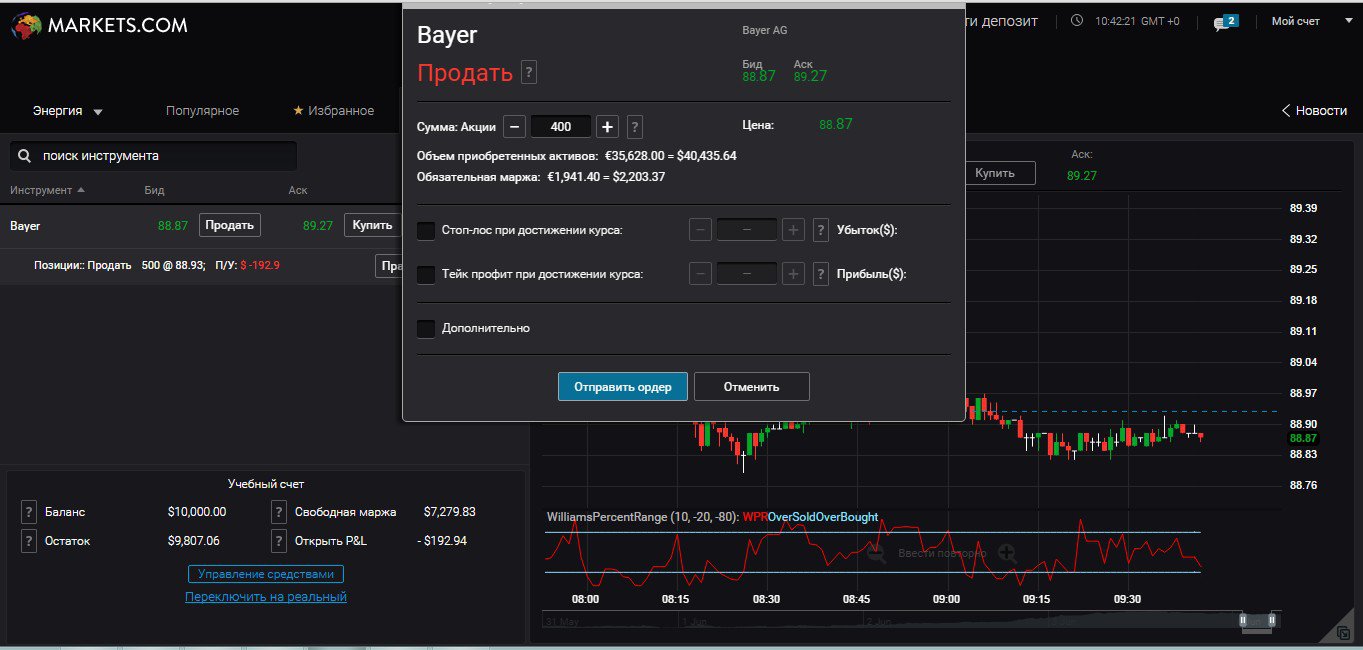Screen dimensions: 1363x650
Task: Click the stop-loss plus stepper
Action: tap(793, 230)
